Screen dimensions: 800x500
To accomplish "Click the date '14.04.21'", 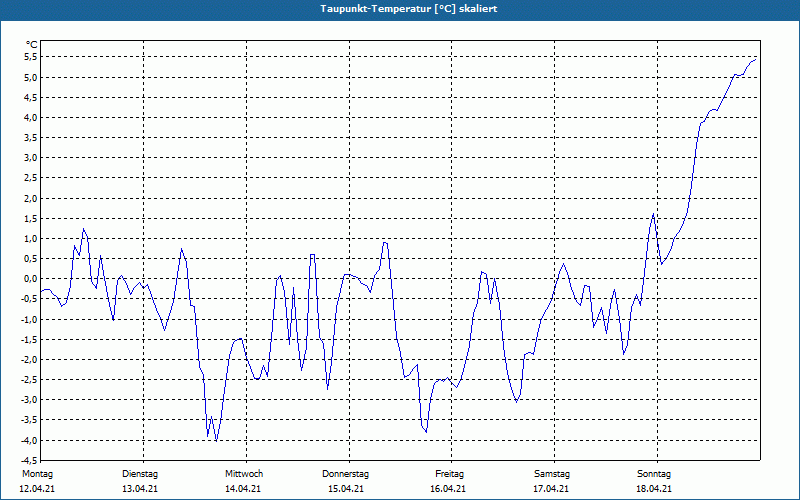I will coord(243,489).
